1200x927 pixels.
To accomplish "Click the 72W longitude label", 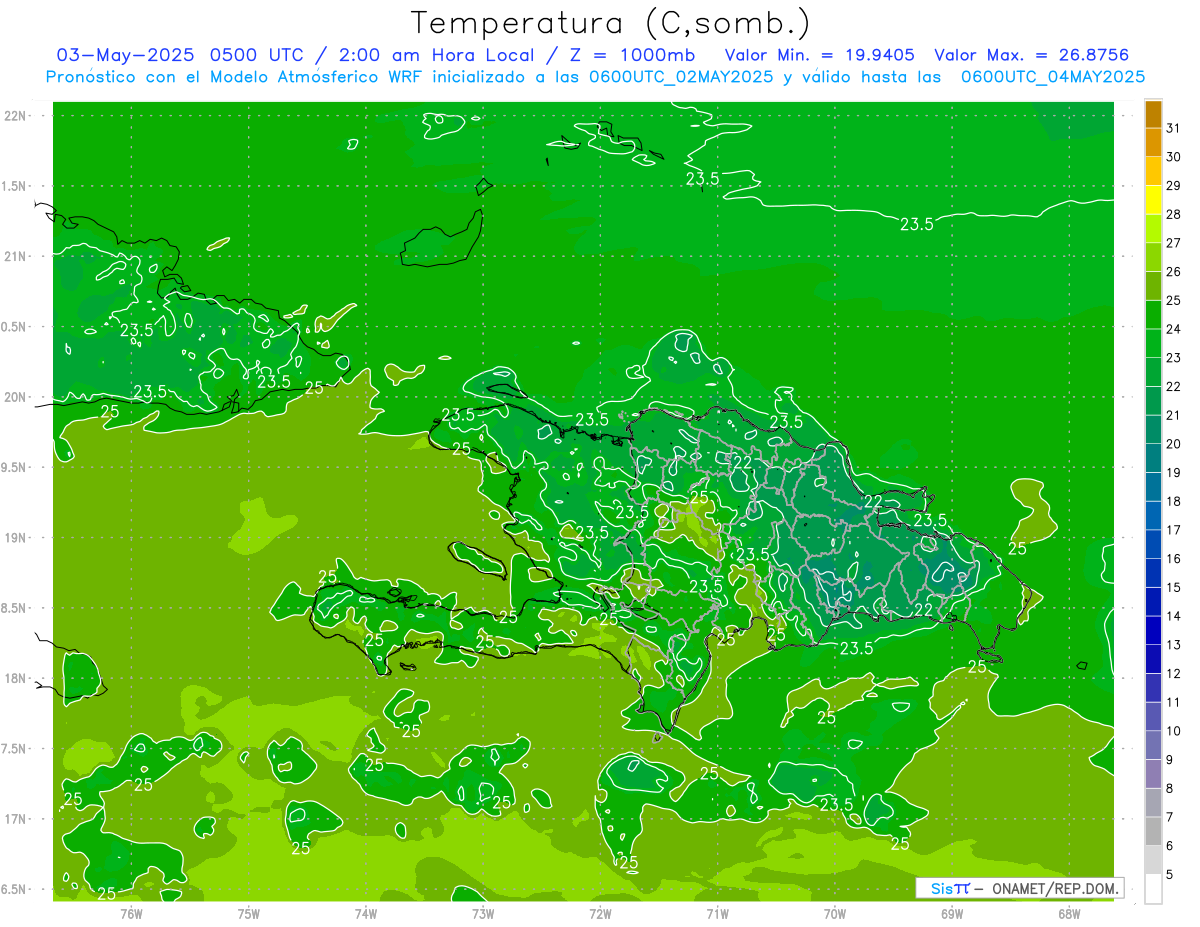I will [x=600, y=914].
